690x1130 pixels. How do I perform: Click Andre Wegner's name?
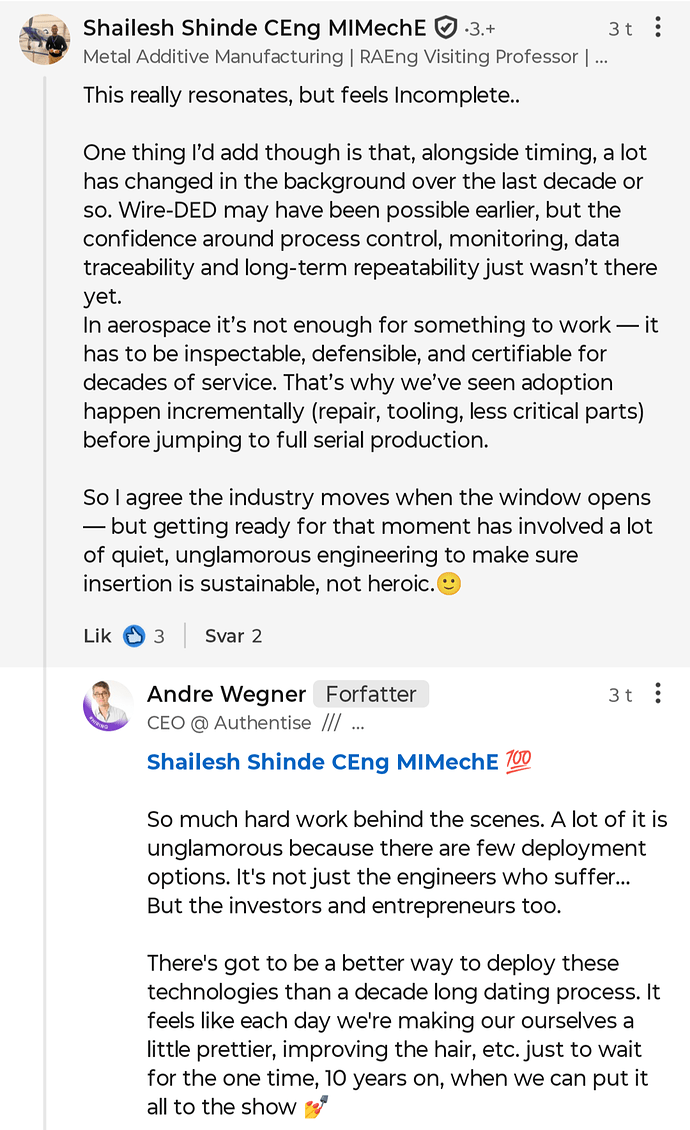[225, 694]
